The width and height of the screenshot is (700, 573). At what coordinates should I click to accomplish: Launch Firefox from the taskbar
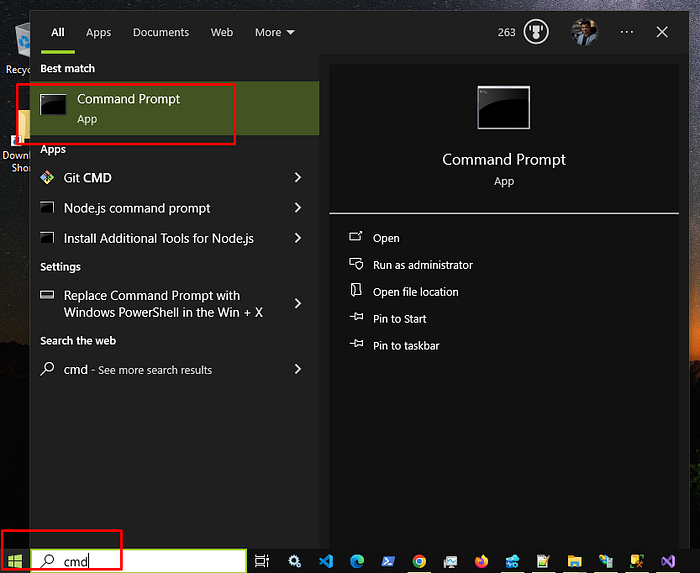(x=481, y=561)
